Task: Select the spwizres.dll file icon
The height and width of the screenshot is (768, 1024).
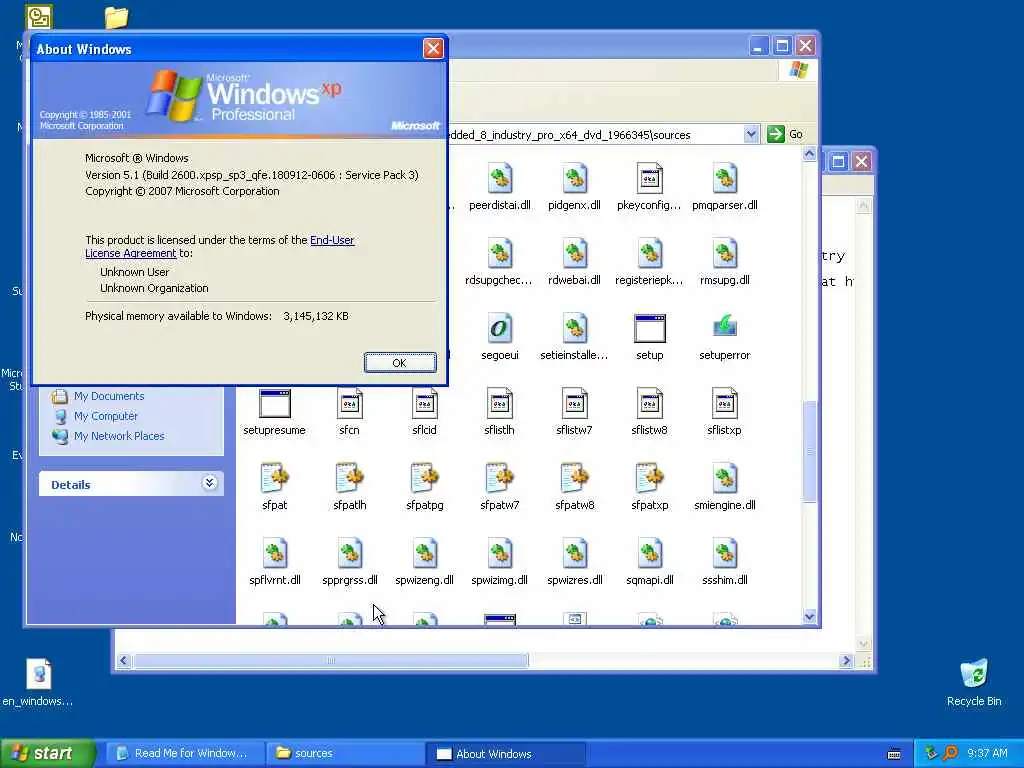Action: [x=575, y=554]
